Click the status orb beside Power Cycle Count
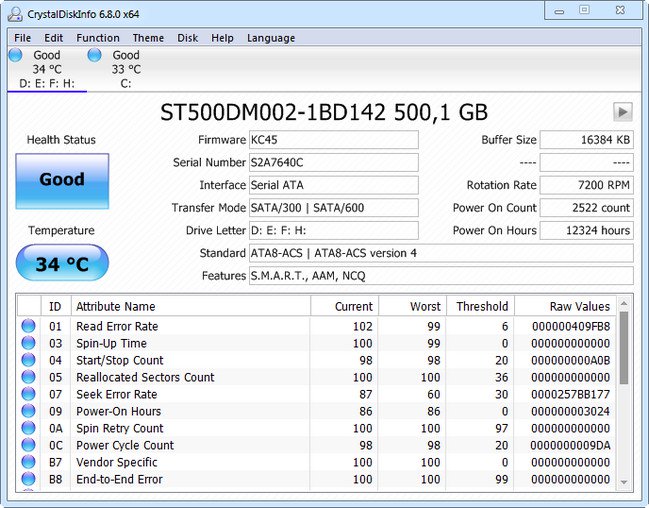The width and height of the screenshot is (649, 508). [28, 445]
